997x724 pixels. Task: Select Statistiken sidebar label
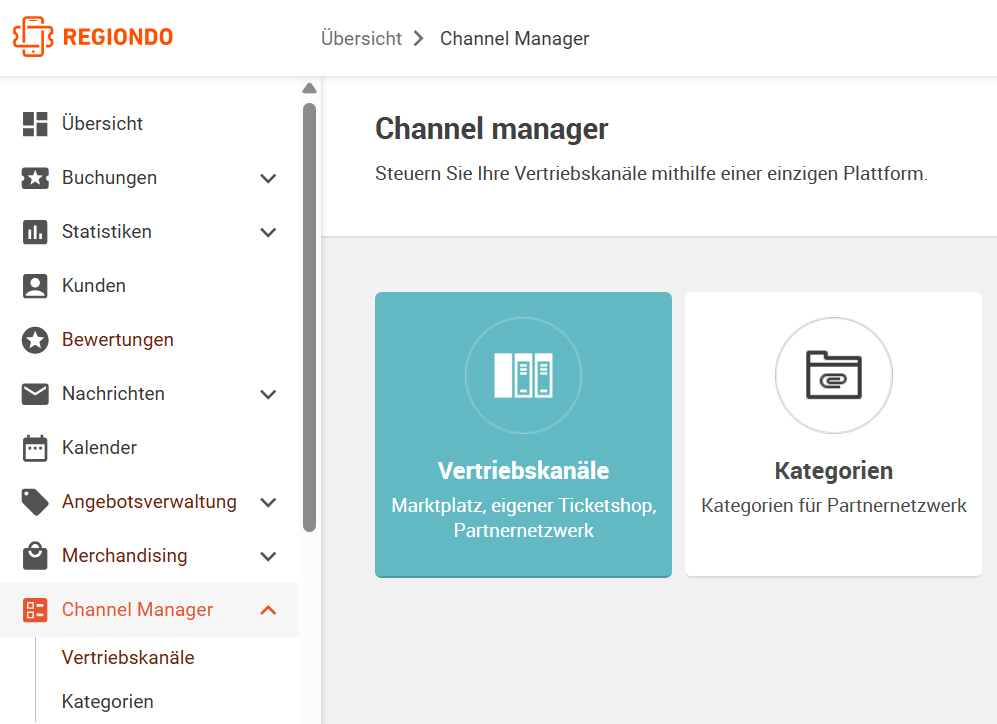click(x=107, y=231)
